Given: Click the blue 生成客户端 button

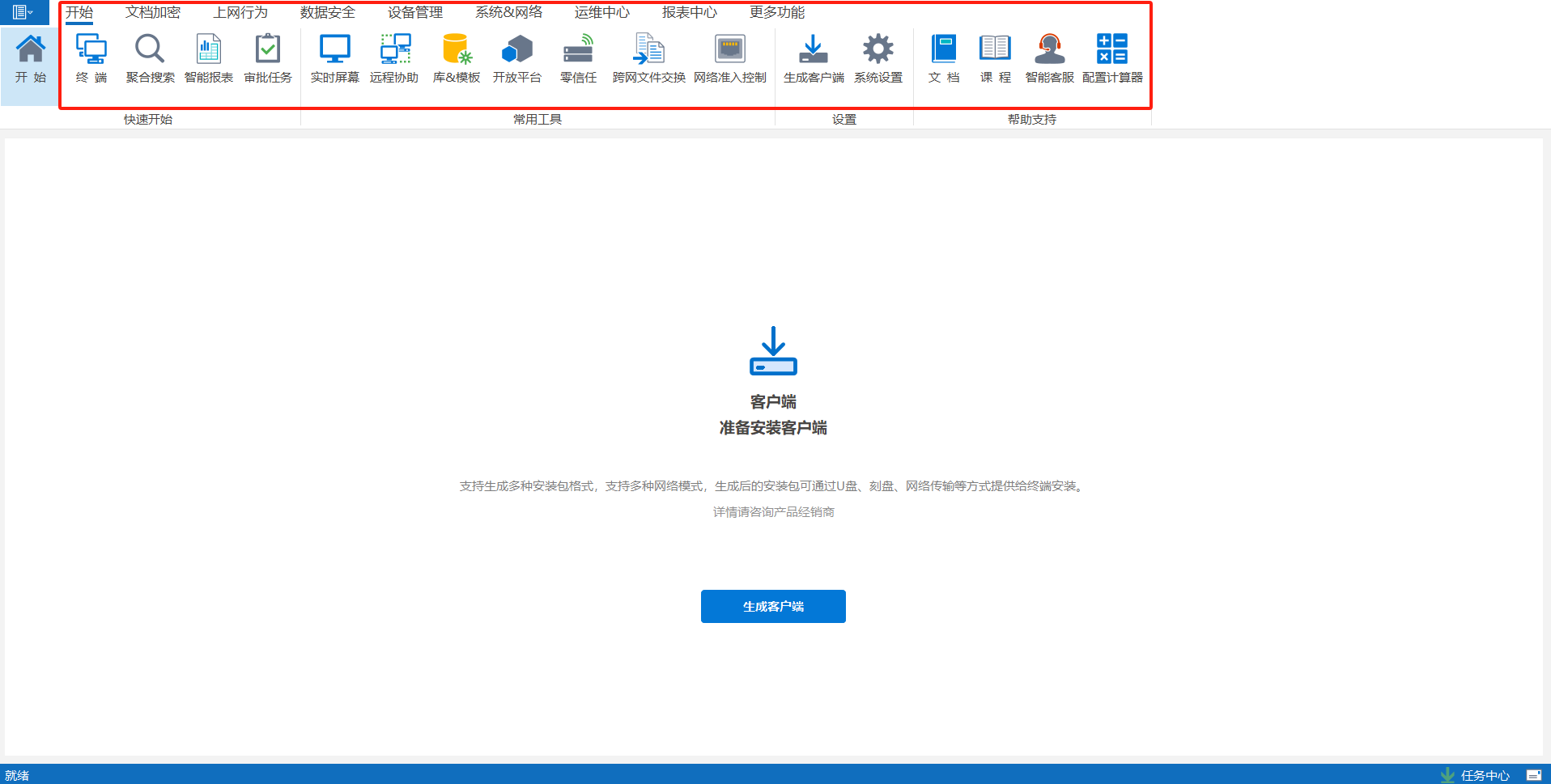Looking at the screenshot, I should [773, 606].
